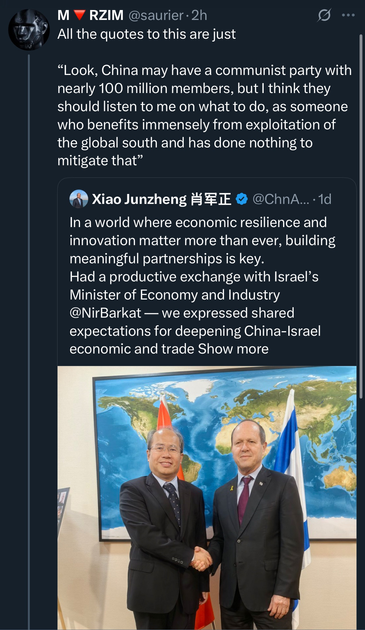The width and height of the screenshot is (365, 630).
Task: Open MARZIM's profile avatar
Action: tap(29, 30)
